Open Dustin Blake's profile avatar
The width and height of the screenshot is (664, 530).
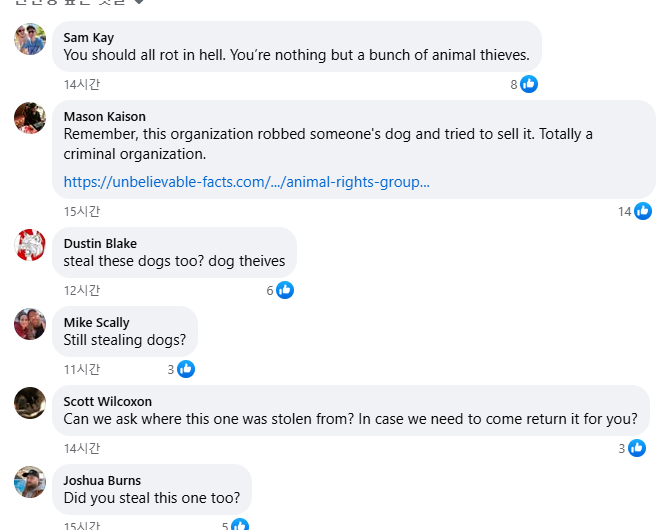coord(30,245)
